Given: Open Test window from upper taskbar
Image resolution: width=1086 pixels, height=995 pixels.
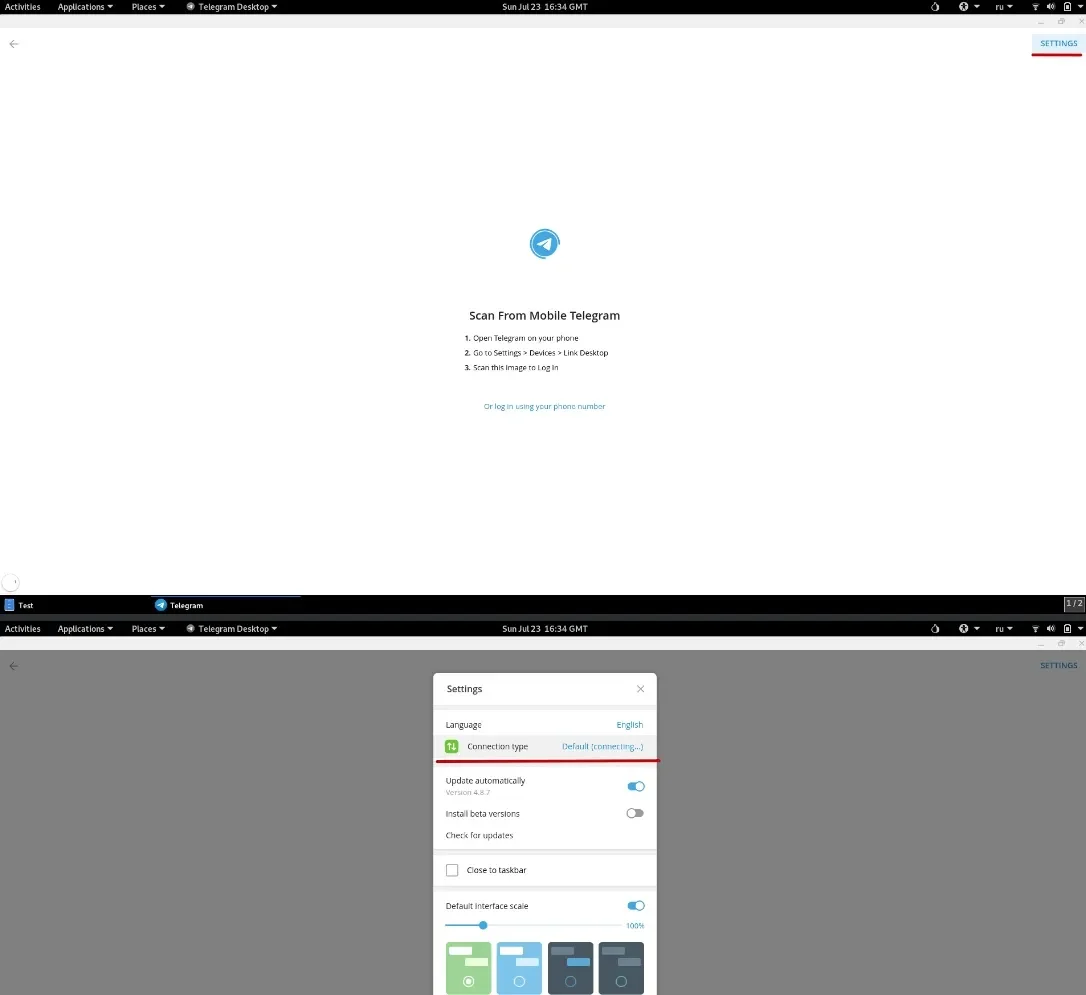Looking at the screenshot, I should click(x=19, y=605).
